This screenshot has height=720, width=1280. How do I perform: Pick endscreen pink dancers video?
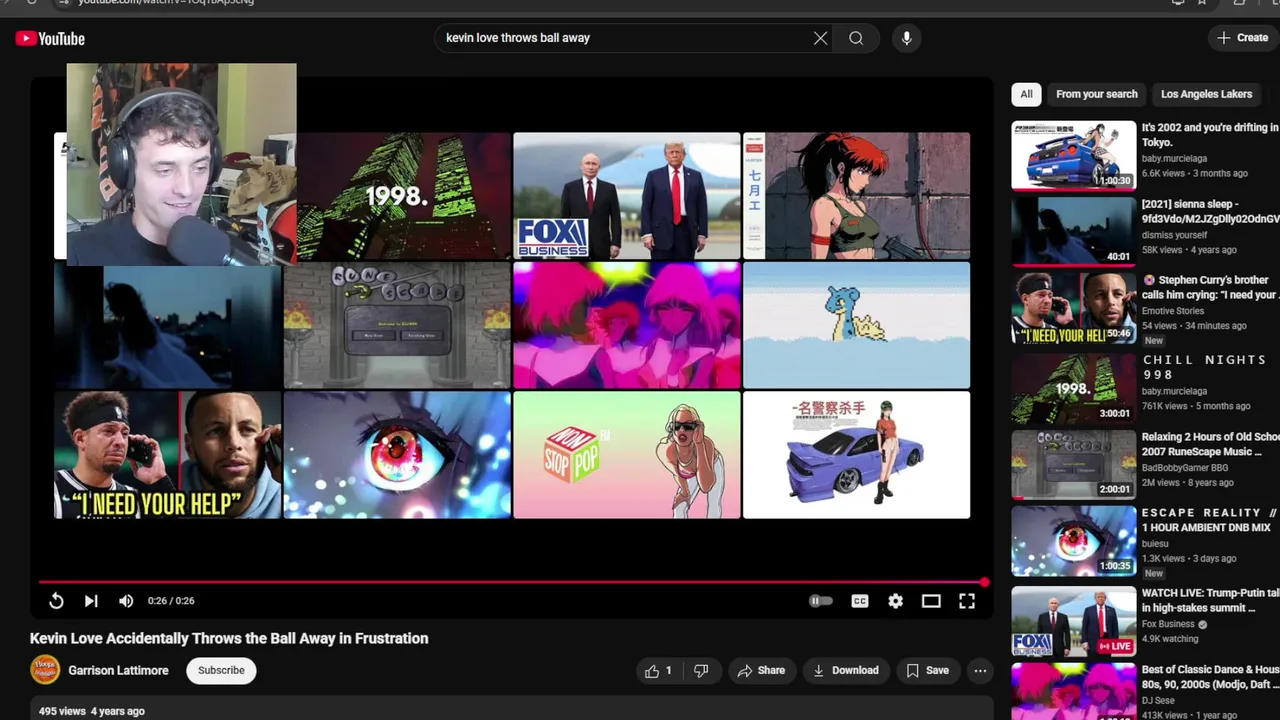tap(627, 325)
